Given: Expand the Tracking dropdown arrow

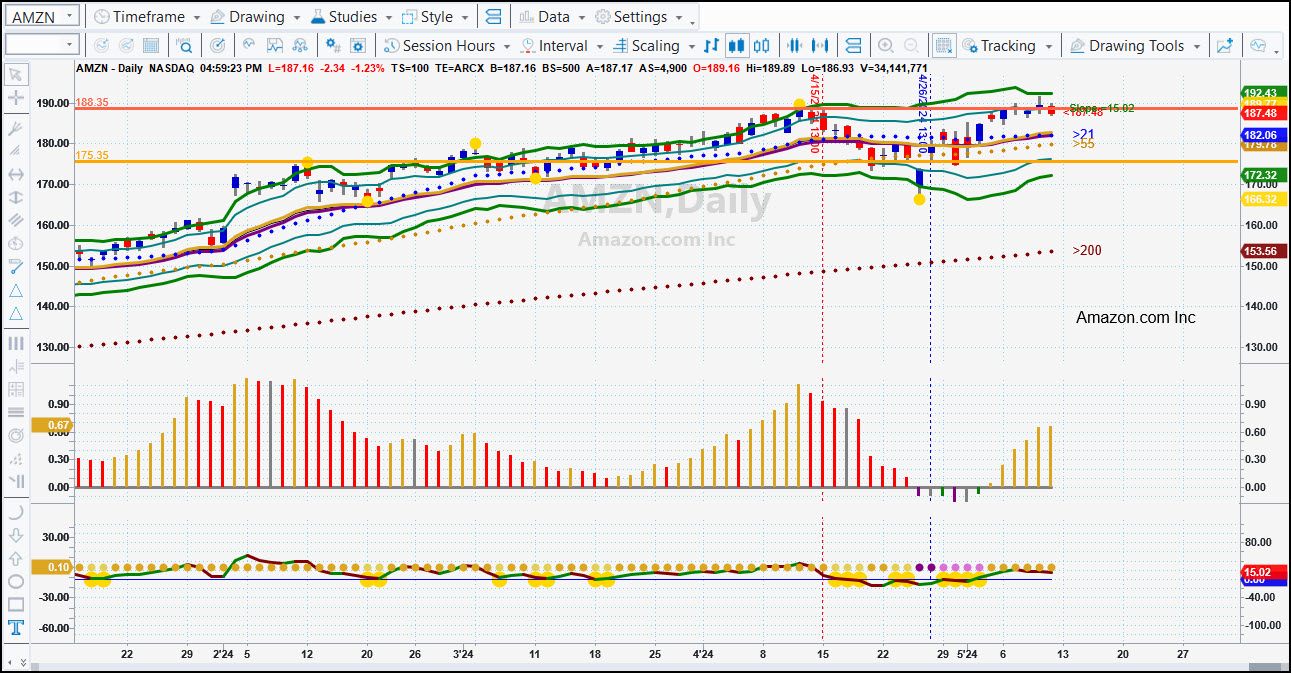Looking at the screenshot, I should (x=1048, y=47).
